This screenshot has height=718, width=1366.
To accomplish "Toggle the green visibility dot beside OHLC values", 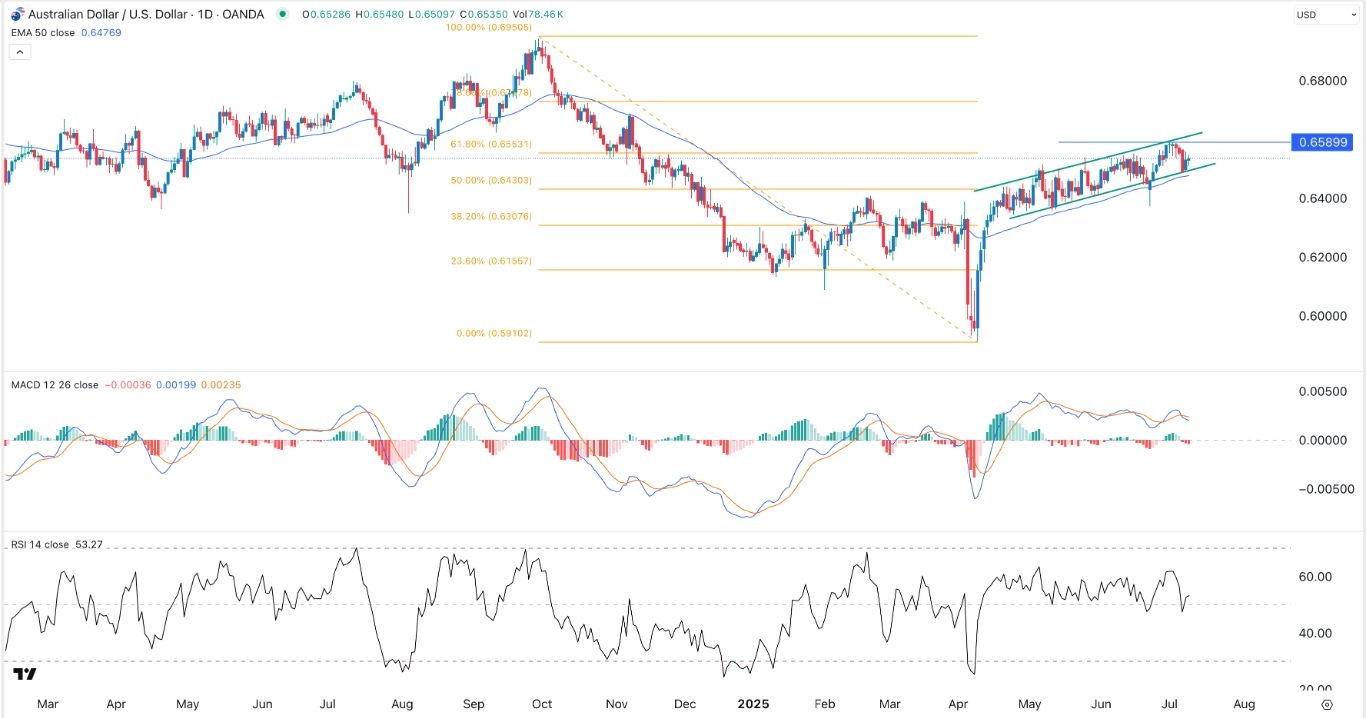I will [283, 14].
